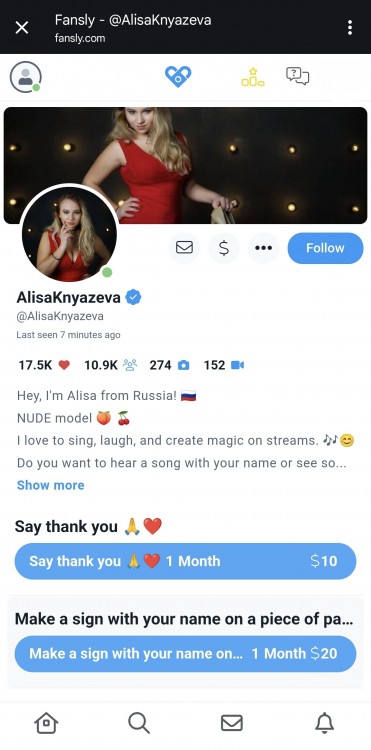The width and height of the screenshot is (371, 750).
Task: Open the profile banner image
Action: click(186, 165)
